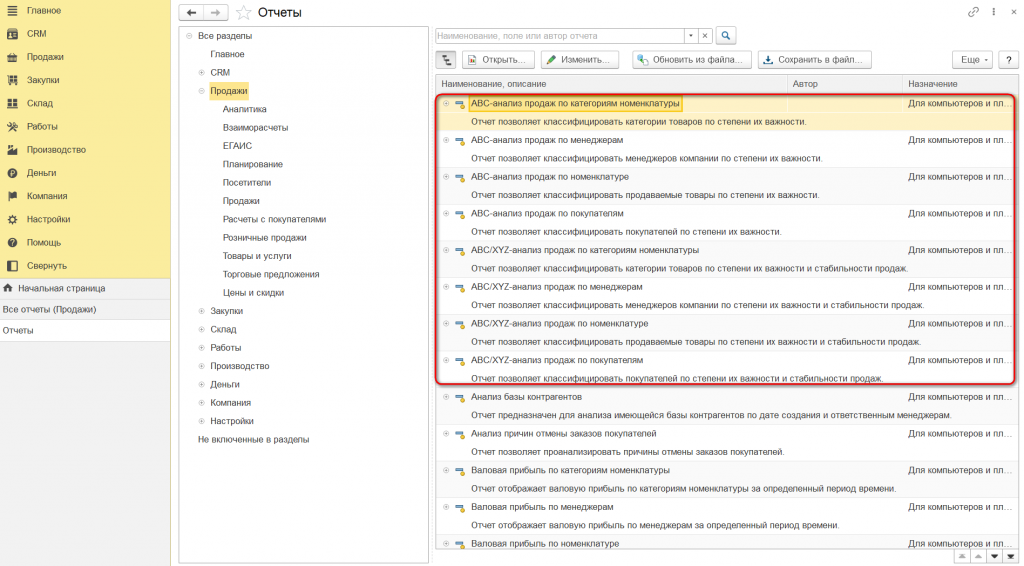1024x566 pixels.
Task: Open the Продажи sidebar menu section
Action: coord(45,57)
